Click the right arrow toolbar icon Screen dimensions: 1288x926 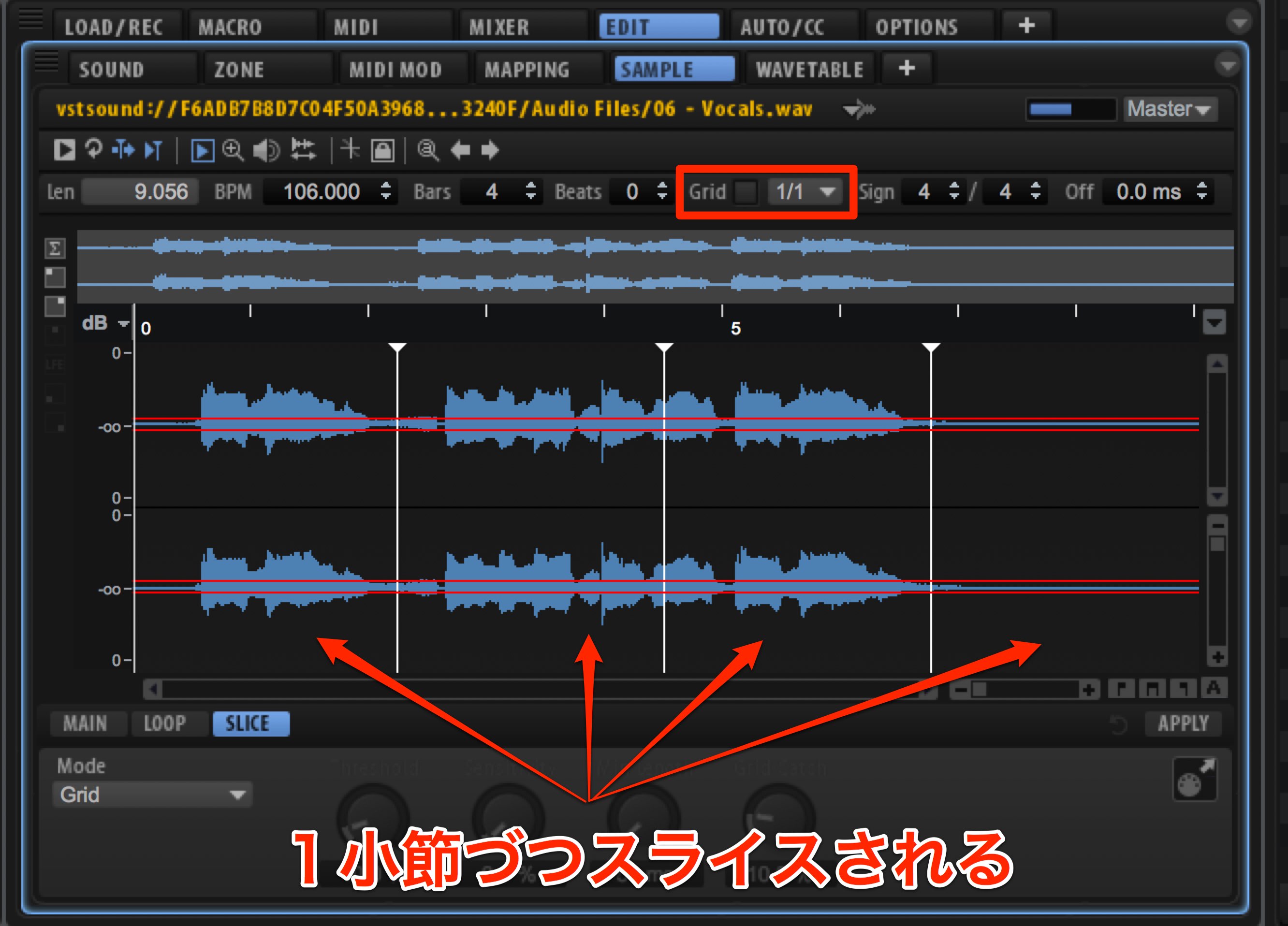tap(490, 150)
